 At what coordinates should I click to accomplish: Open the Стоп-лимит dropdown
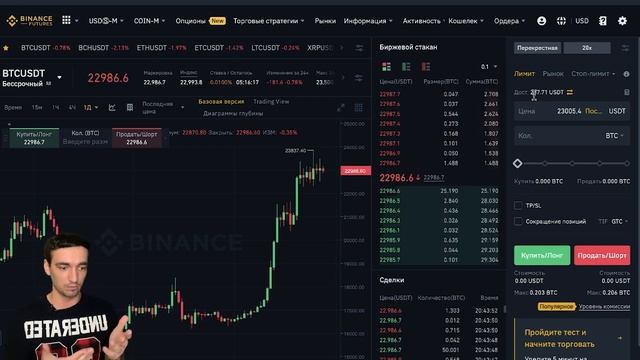[593, 74]
